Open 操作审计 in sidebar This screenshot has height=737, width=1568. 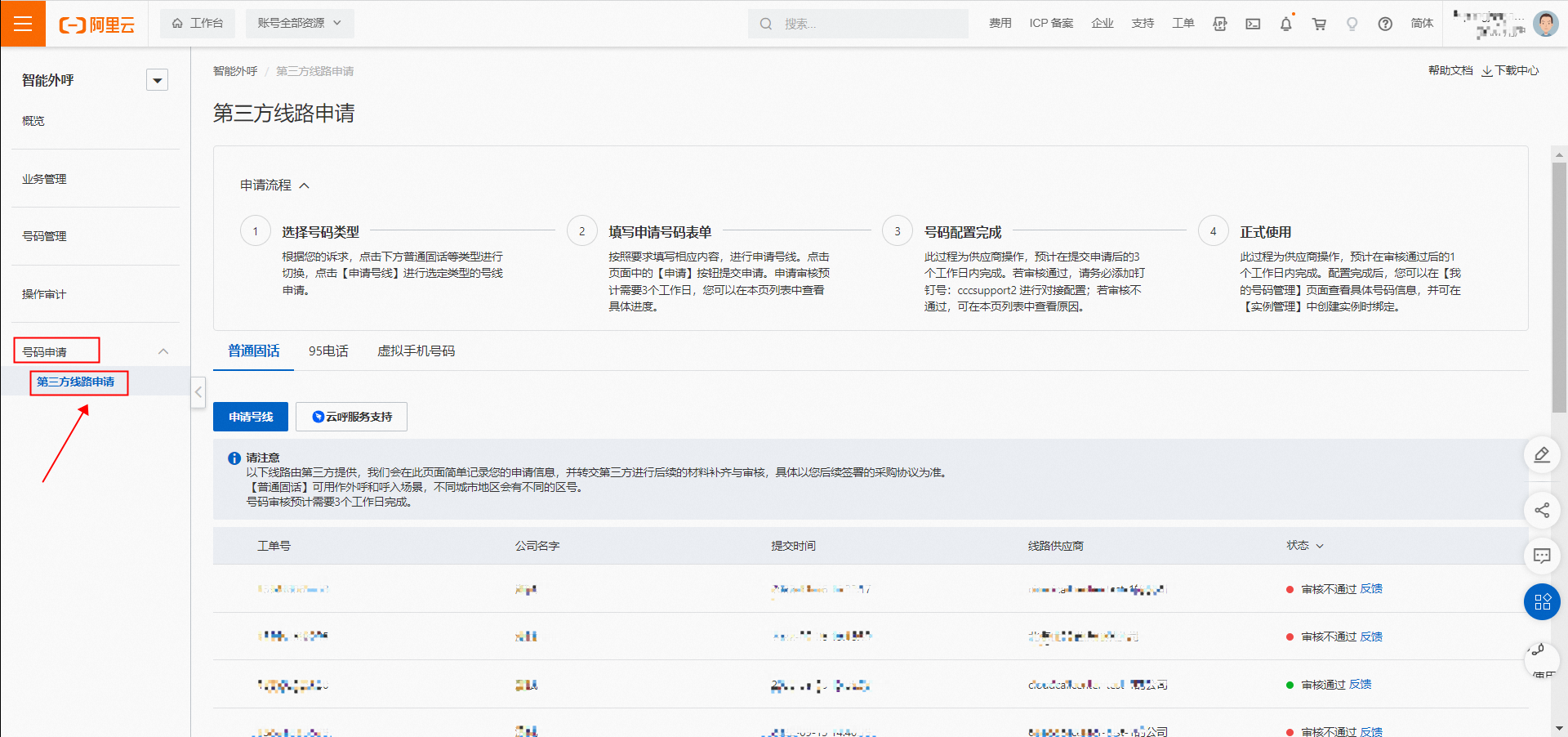[44, 294]
